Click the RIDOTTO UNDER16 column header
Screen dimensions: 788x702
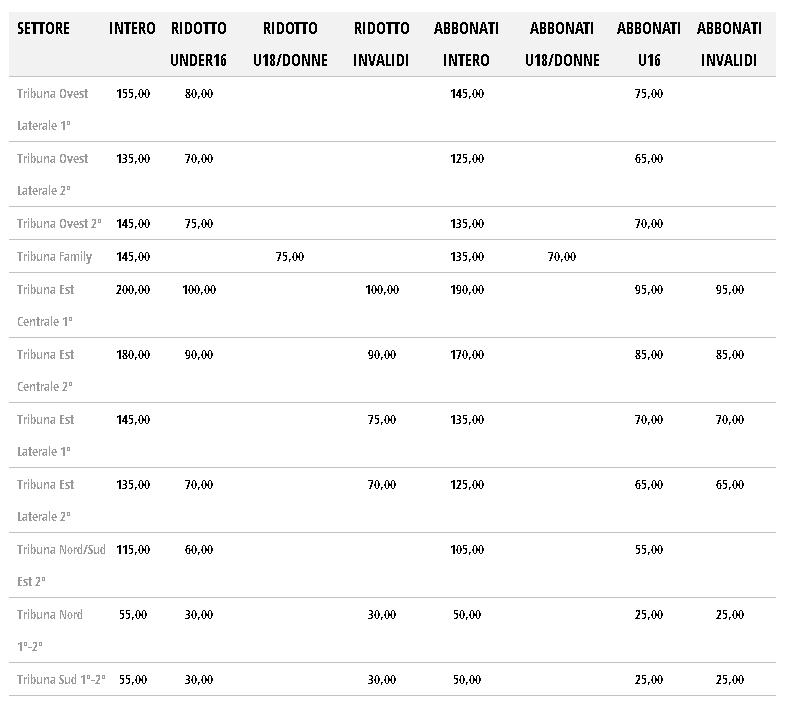tap(198, 44)
